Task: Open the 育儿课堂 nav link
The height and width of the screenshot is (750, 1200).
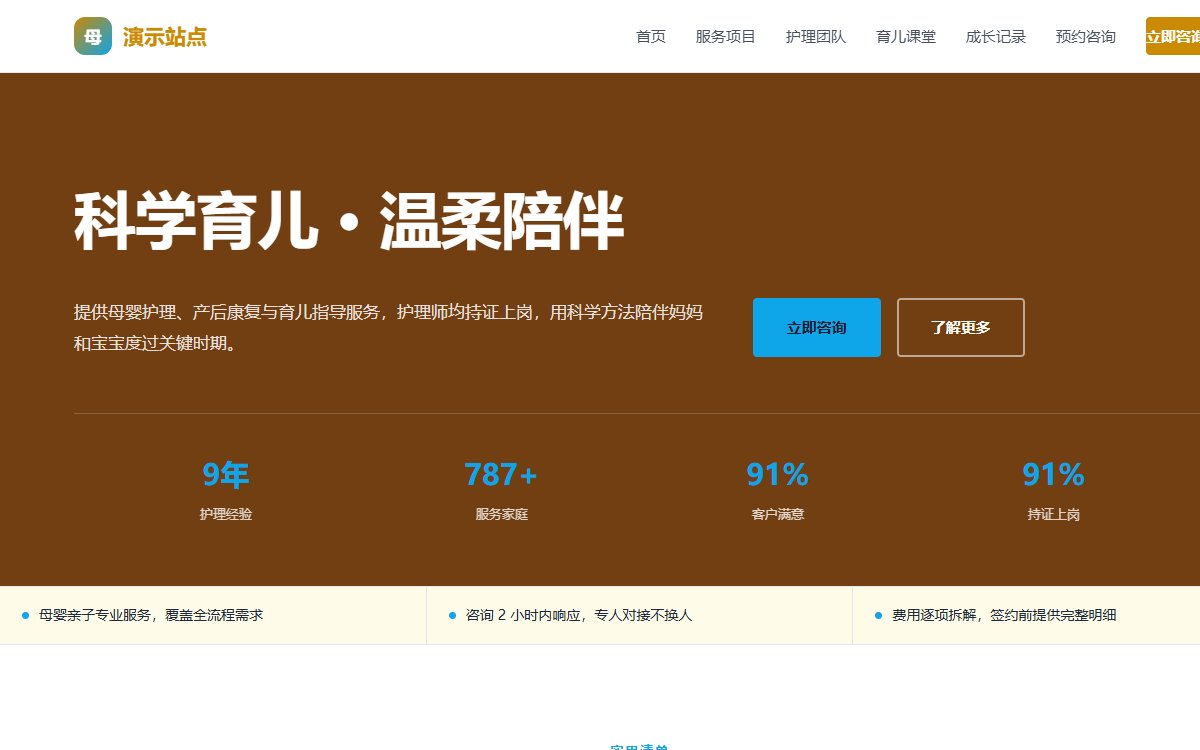Action: (906, 37)
